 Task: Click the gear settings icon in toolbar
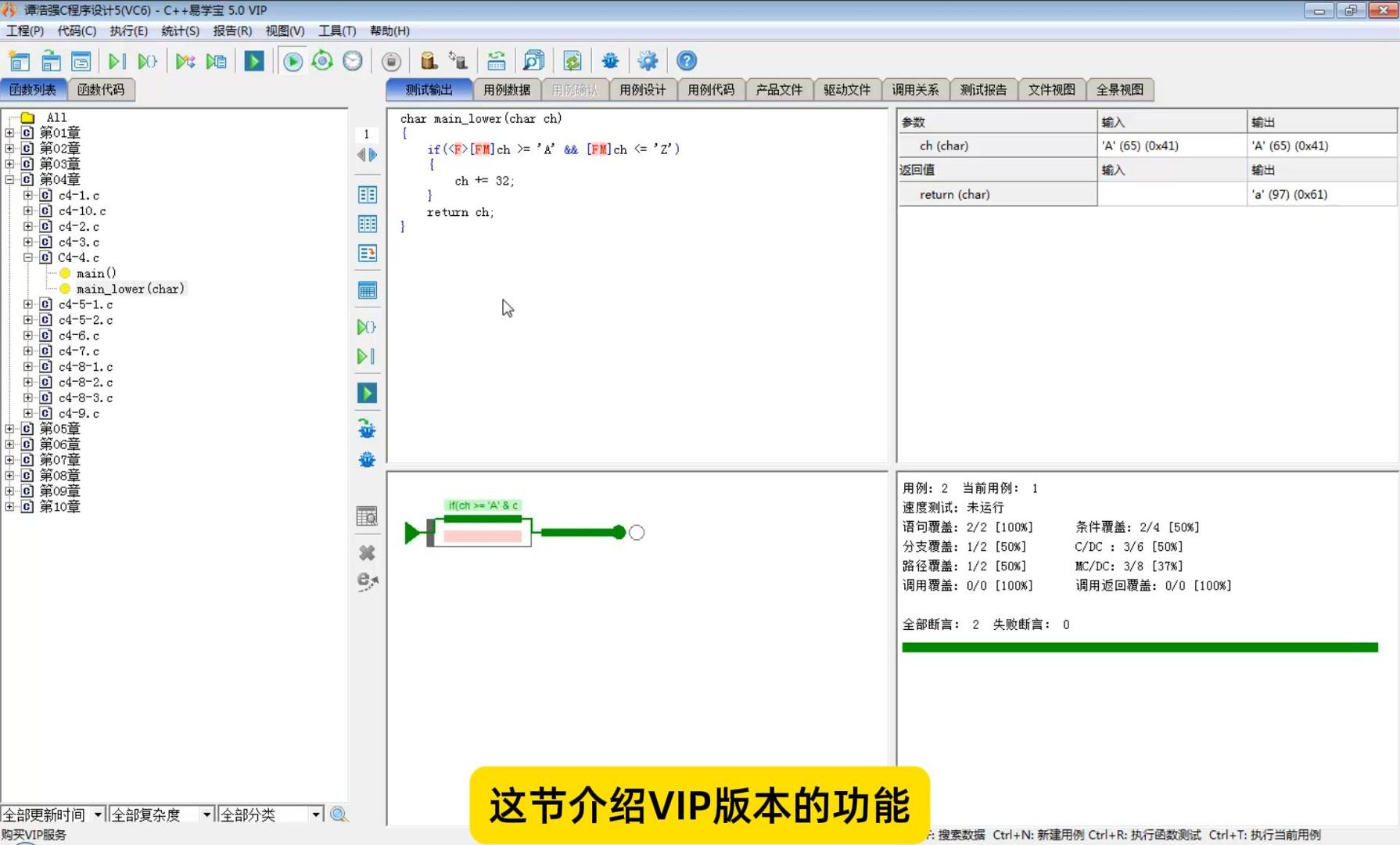[648, 61]
